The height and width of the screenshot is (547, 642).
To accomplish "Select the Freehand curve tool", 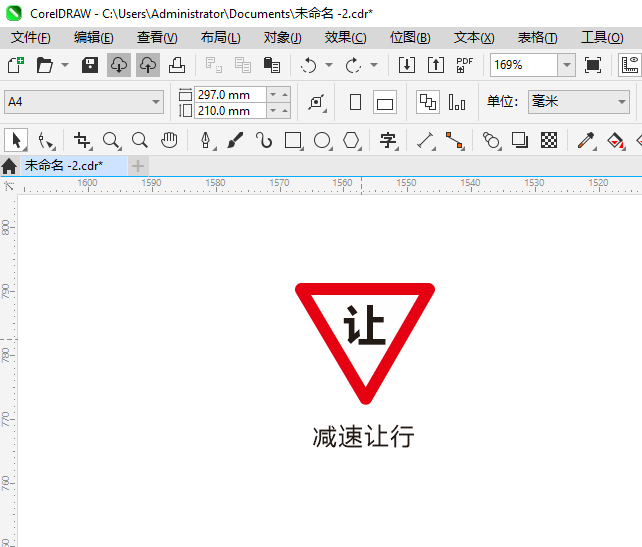I will (264, 140).
